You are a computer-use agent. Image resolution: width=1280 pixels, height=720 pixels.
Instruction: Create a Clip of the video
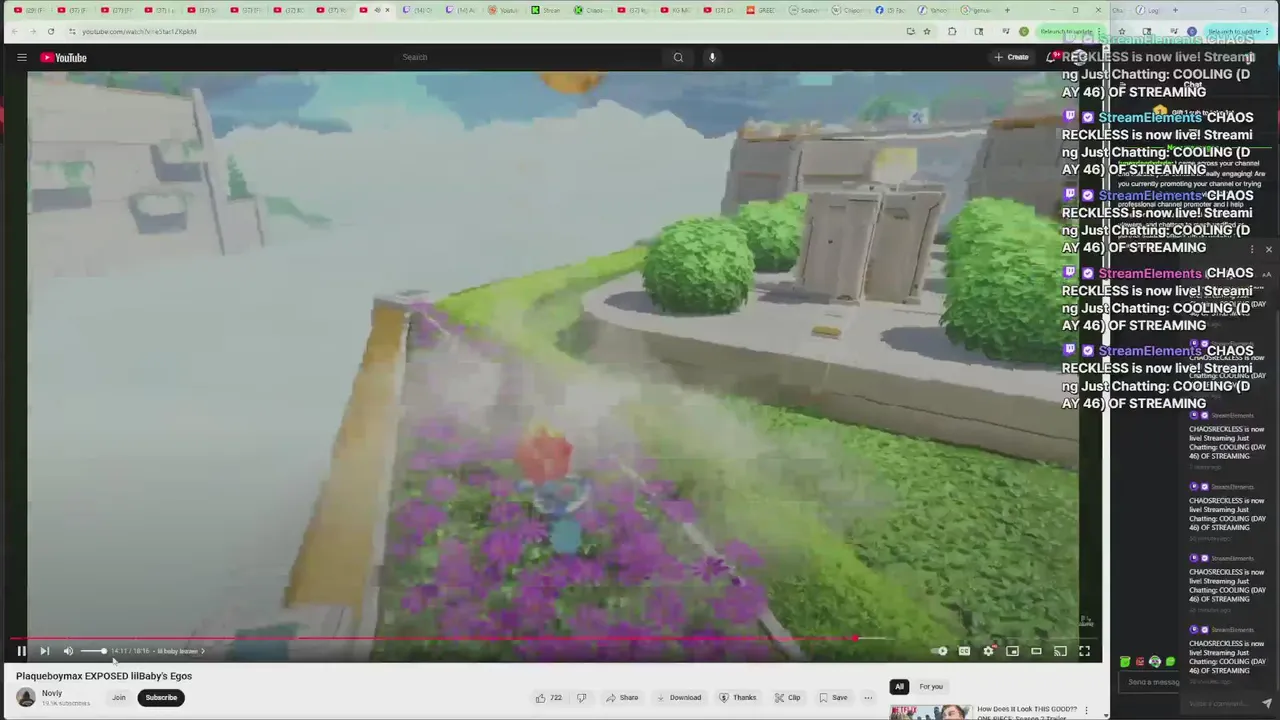[788, 697]
